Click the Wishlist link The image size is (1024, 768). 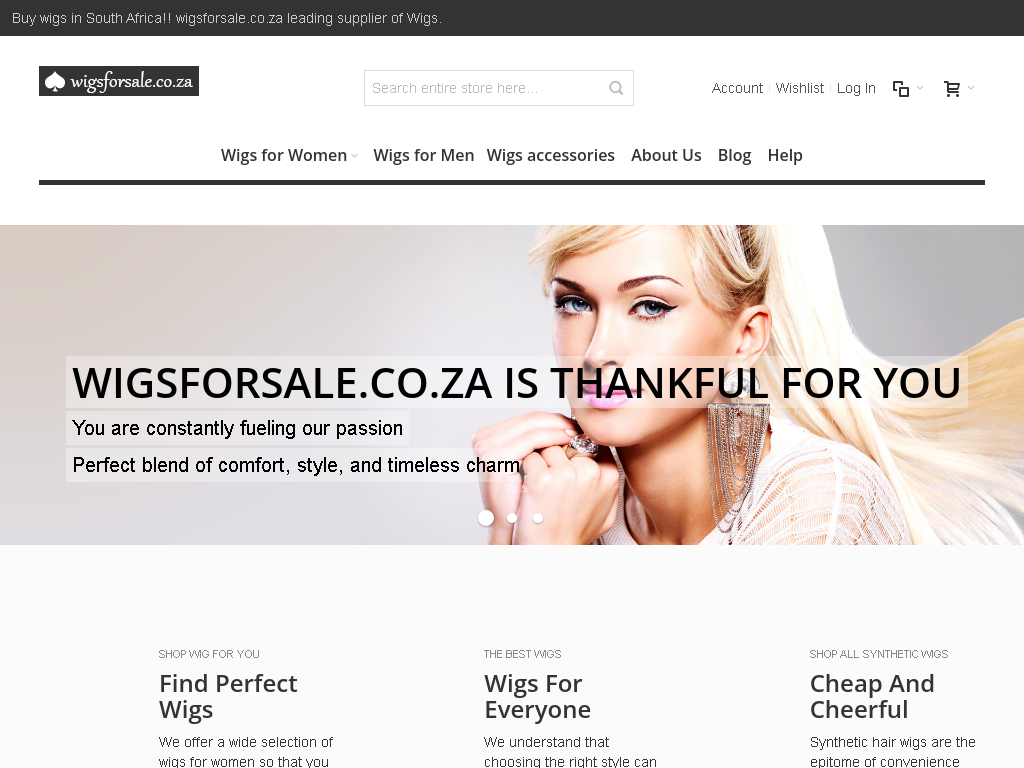[x=800, y=88]
